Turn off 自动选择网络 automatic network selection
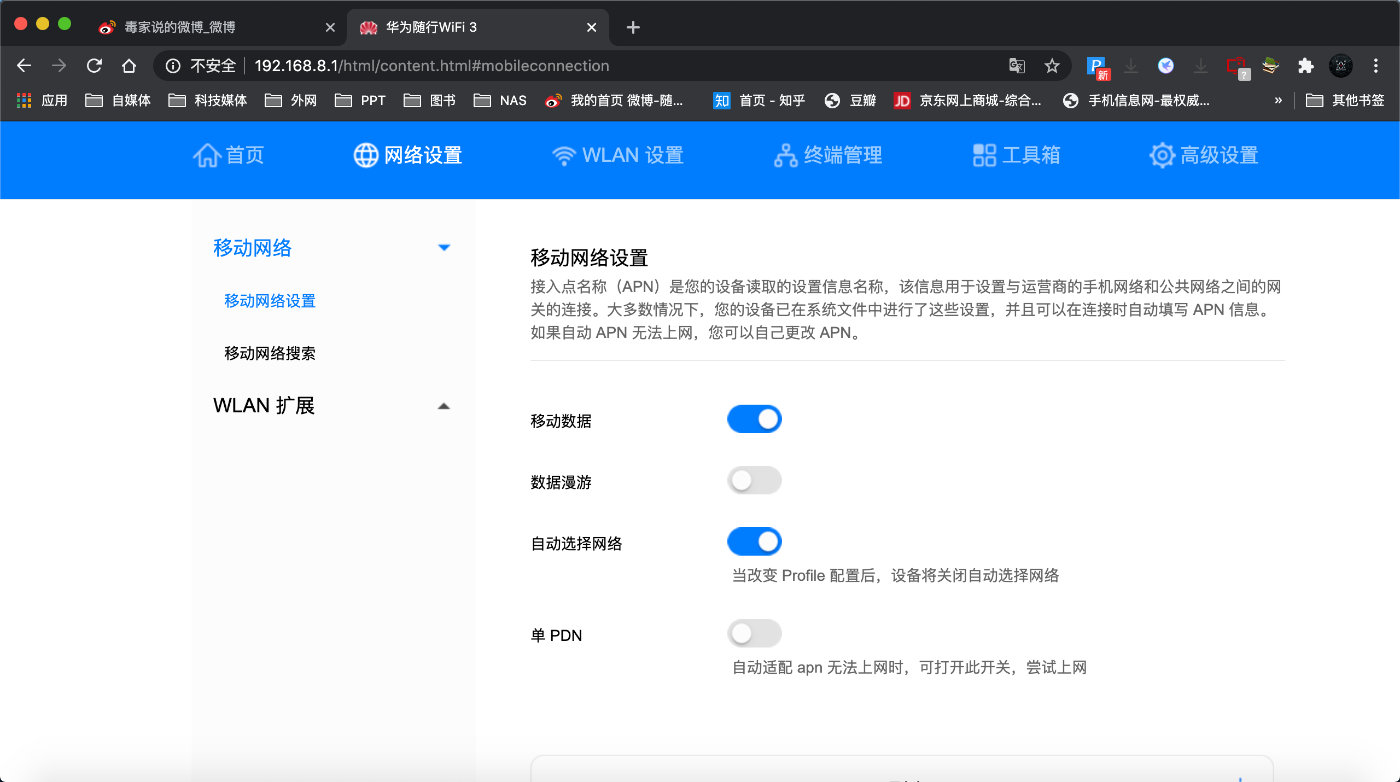 point(754,541)
